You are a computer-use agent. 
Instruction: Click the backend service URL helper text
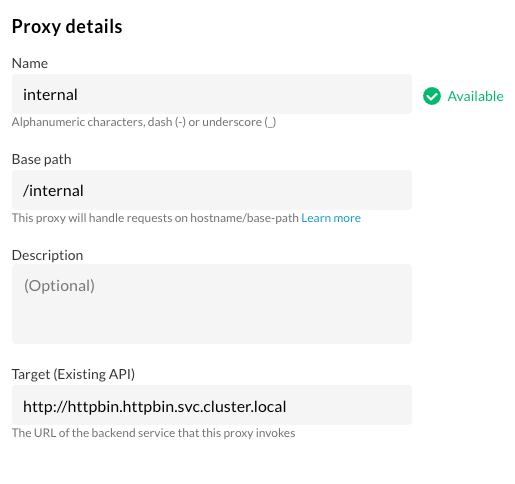coord(154,433)
